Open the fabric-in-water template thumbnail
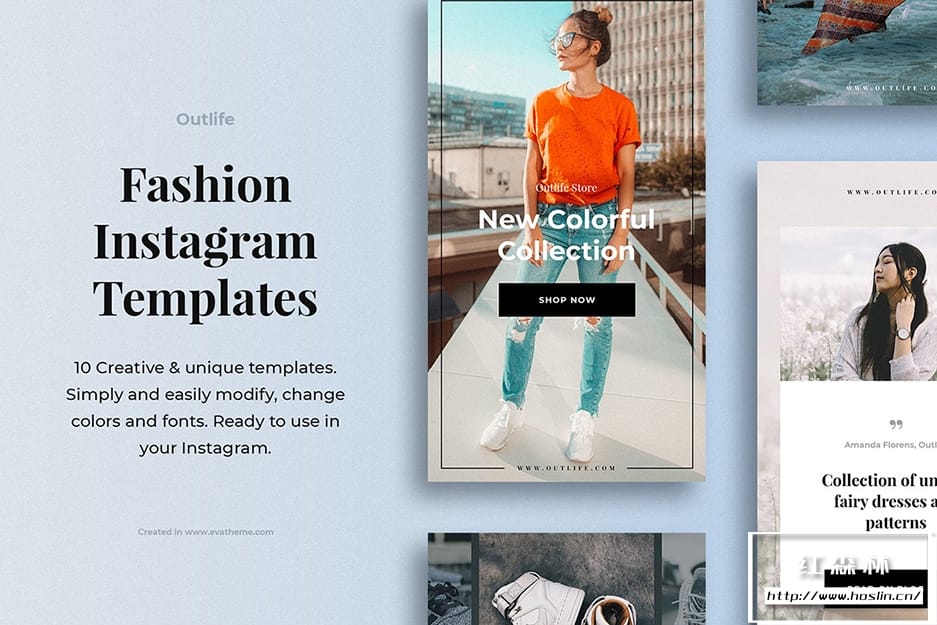Screen dimensions: 937x625 pos(847,52)
